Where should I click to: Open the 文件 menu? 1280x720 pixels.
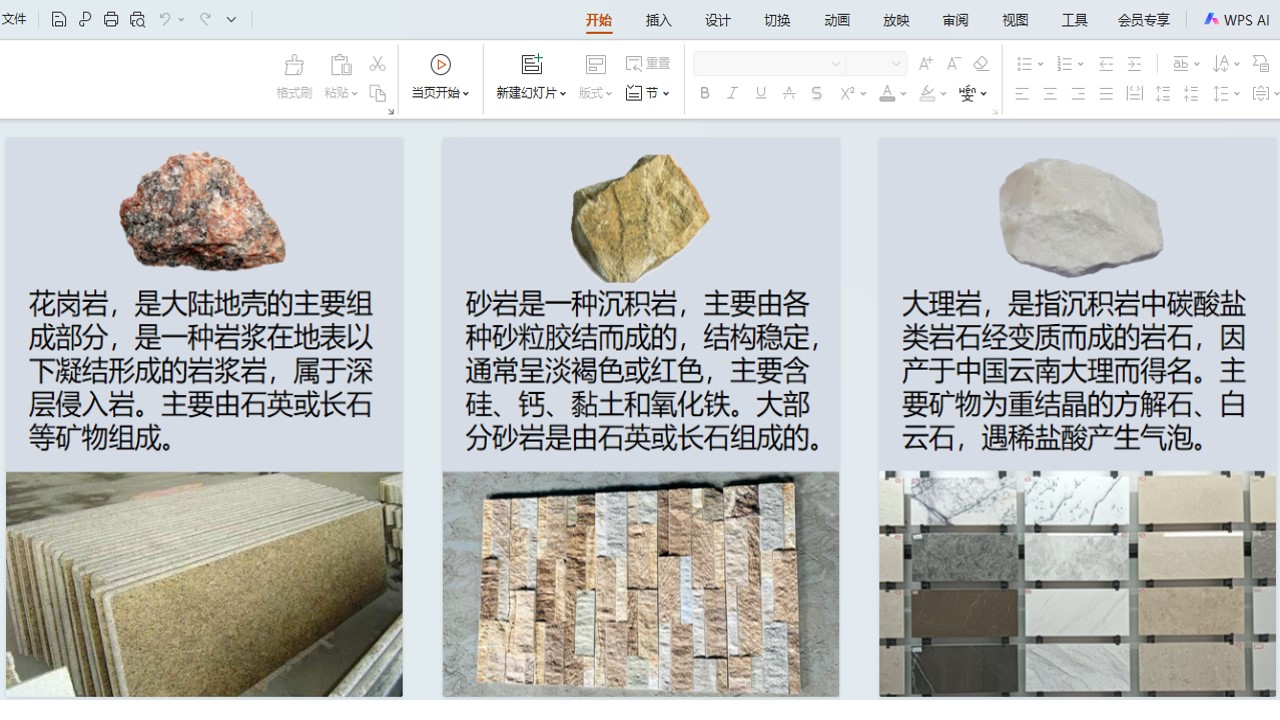pos(15,19)
